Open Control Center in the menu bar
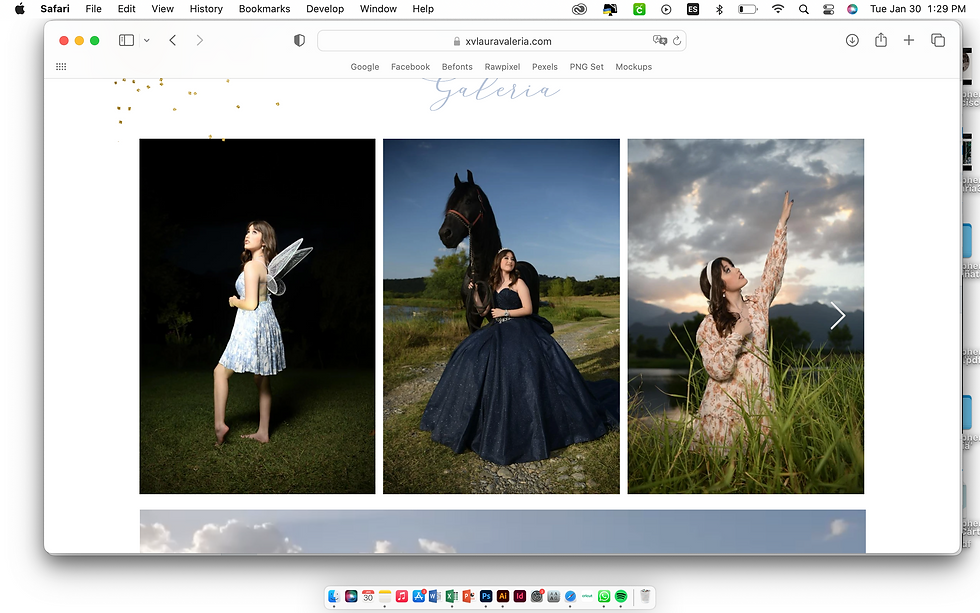This screenshot has width=980, height=613. point(828,9)
